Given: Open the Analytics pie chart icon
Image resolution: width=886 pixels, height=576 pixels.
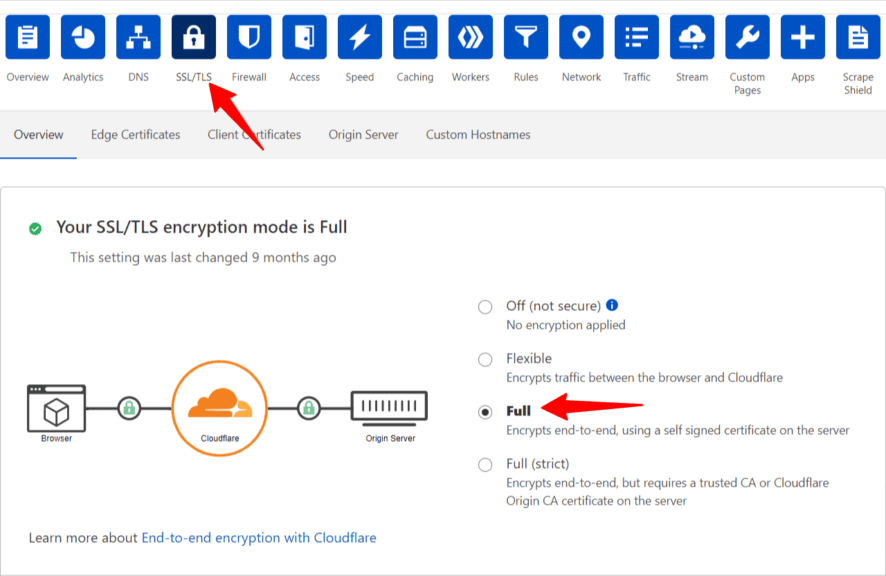Looking at the screenshot, I should pyautogui.click(x=83, y=37).
